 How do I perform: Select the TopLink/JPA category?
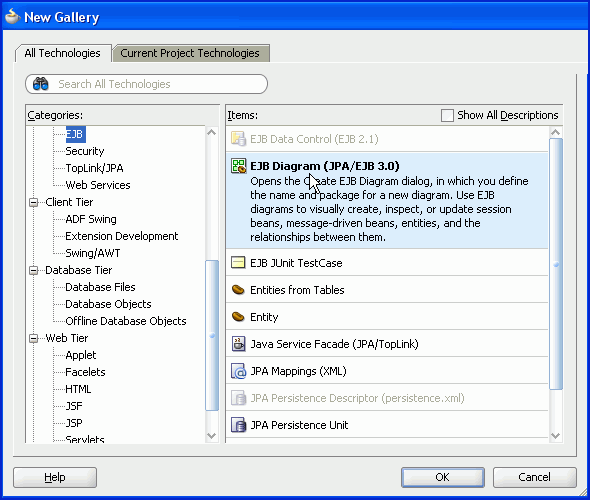click(94, 168)
